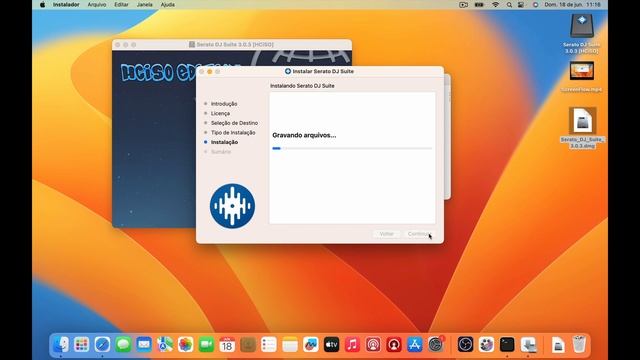Open Spotlight search in menu bar
The height and width of the screenshot is (360, 640).
tap(509, 5)
